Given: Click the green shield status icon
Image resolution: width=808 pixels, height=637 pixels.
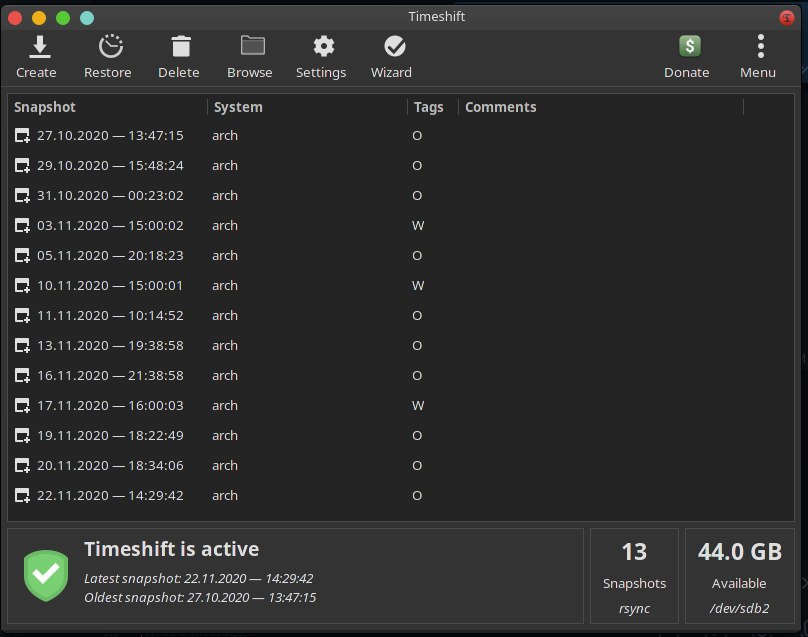Looking at the screenshot, I should 46,575.
